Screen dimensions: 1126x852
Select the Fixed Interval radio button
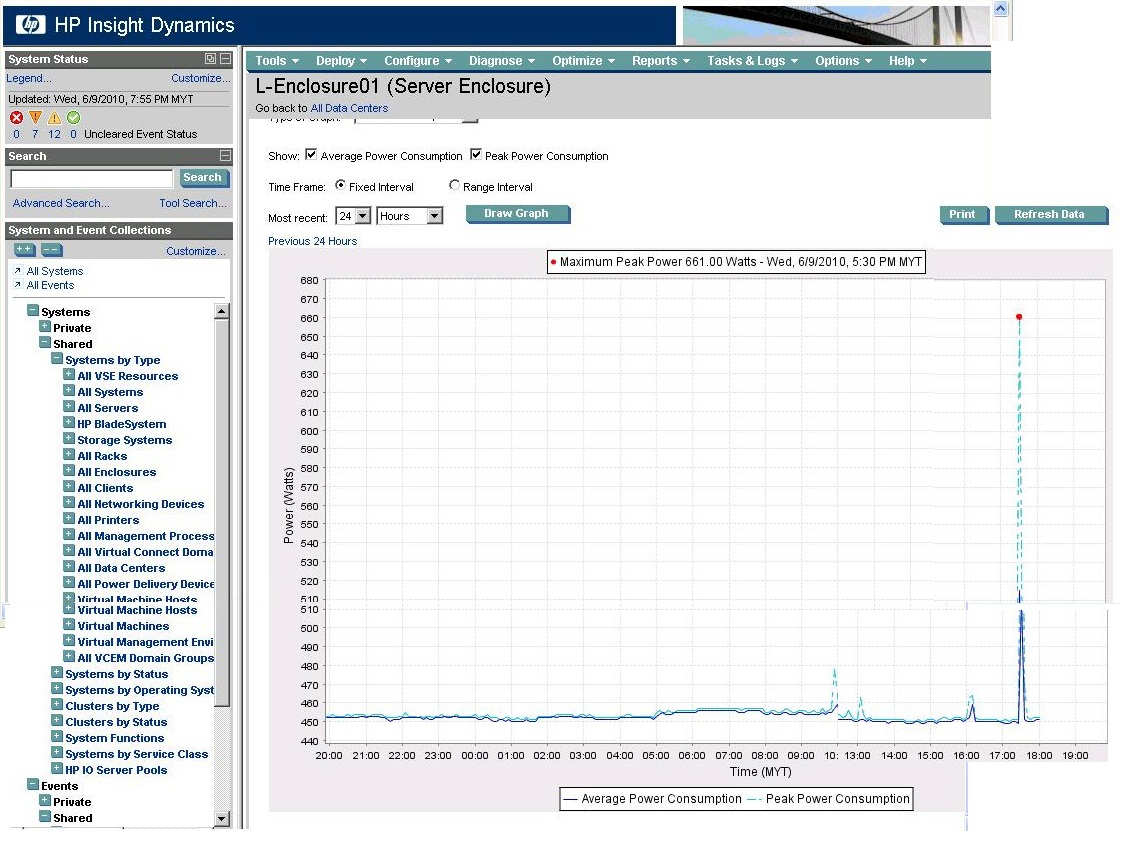340,185
